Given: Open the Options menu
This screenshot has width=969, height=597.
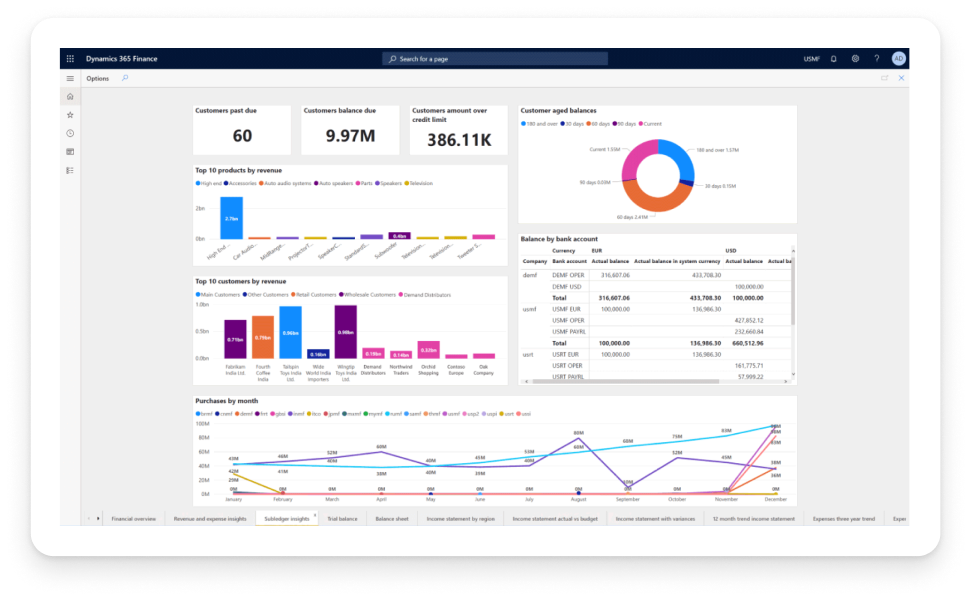Looking at the screenshot, I should (x=98, y=78).
